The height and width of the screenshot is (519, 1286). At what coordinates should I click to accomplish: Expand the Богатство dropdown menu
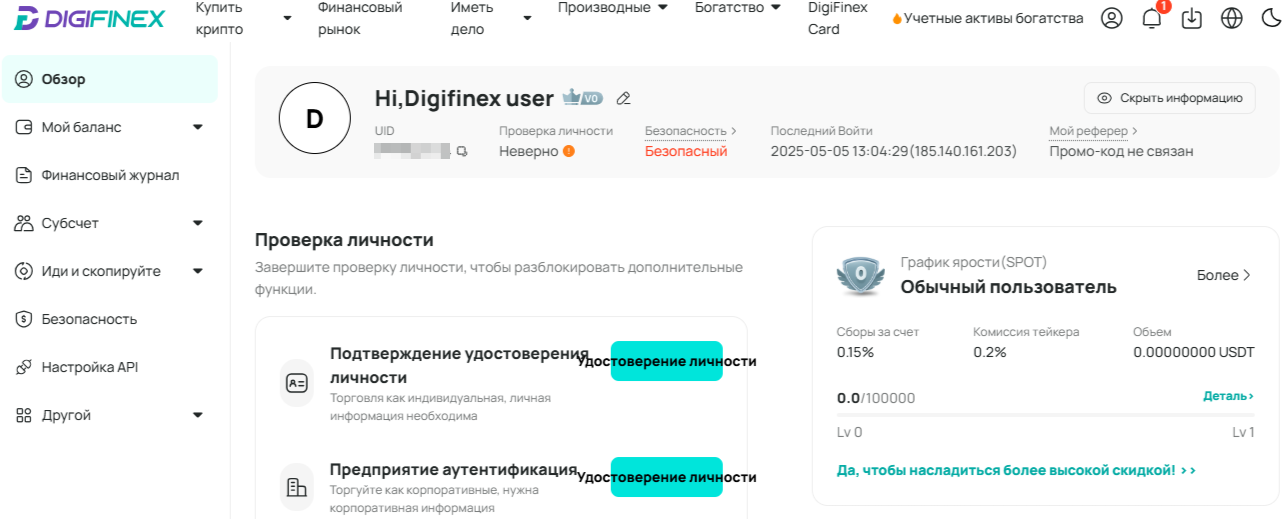(x=775, y=7)
